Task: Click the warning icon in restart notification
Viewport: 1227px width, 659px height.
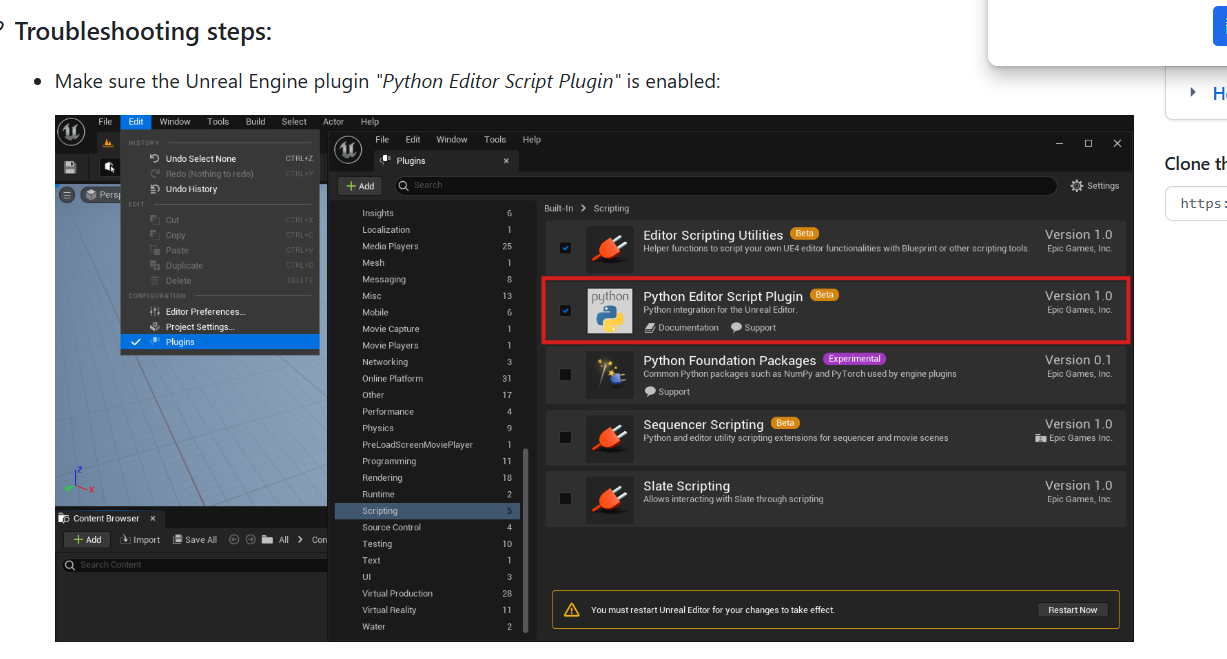Action: click(572, 609)
